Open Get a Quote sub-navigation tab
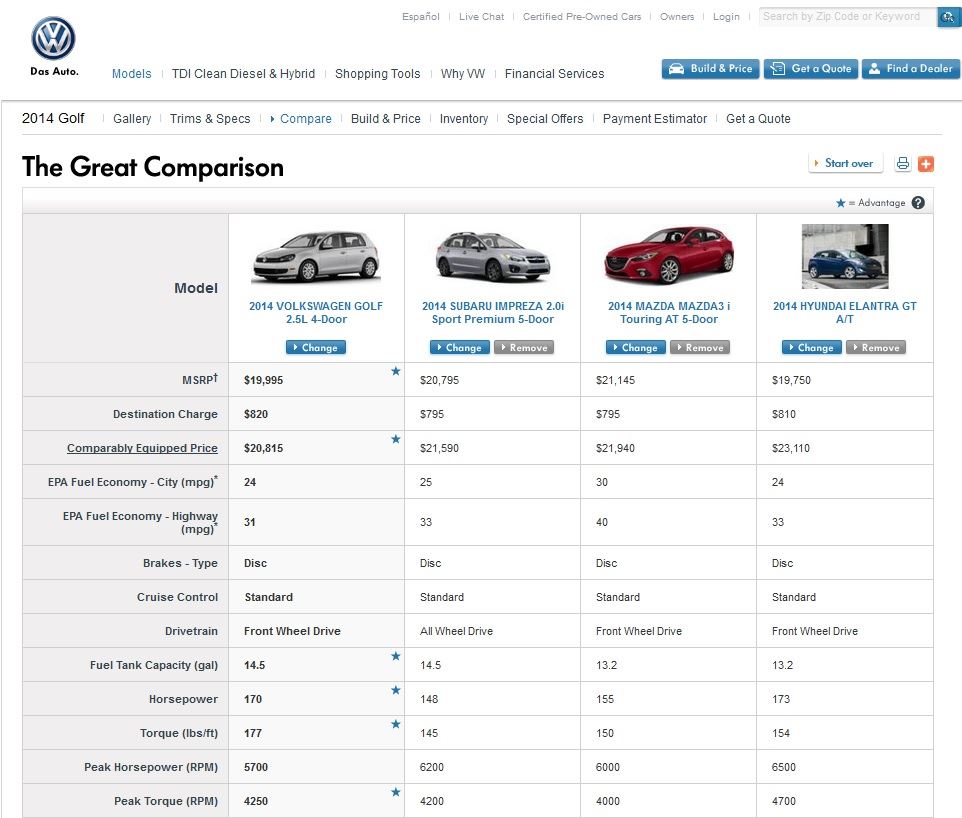 tap(758, 118)
